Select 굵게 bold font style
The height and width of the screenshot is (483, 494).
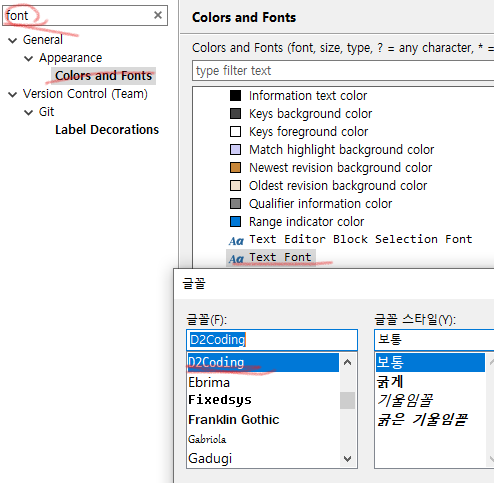coord(390,382)
